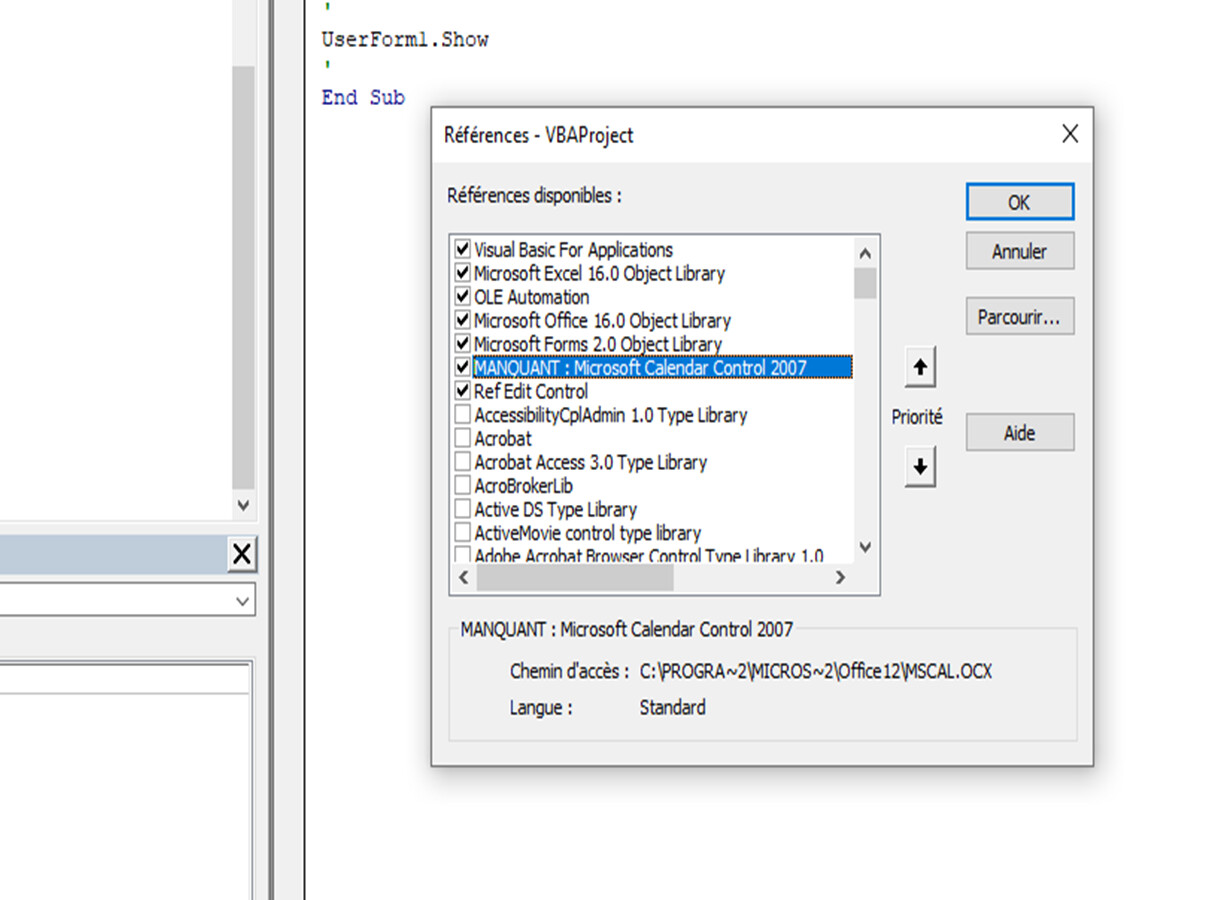1230x900 pixels.
Task: Check the Acrobat reference checkbox
Action: (462, 438)
